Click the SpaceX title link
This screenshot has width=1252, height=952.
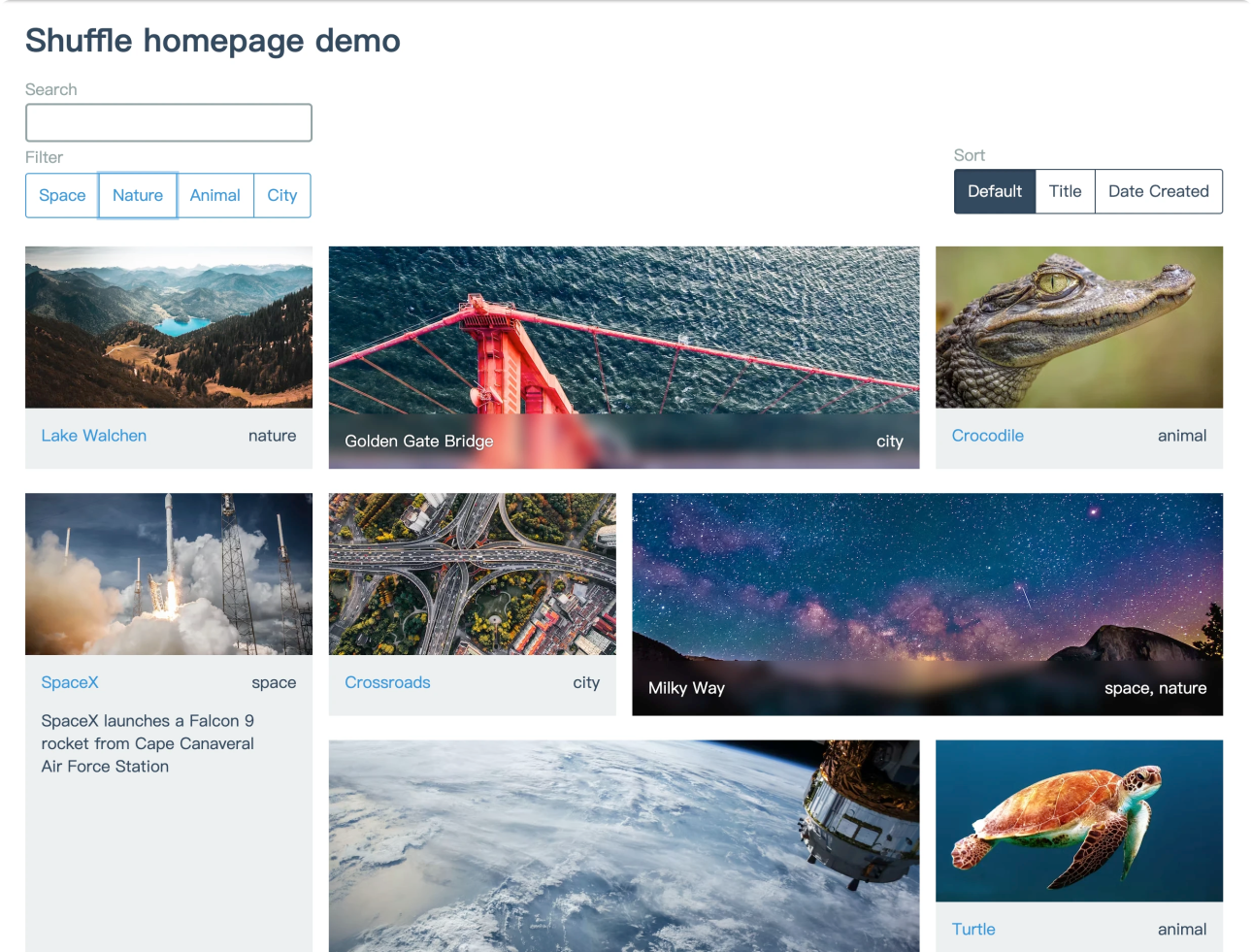coord(70,682)
